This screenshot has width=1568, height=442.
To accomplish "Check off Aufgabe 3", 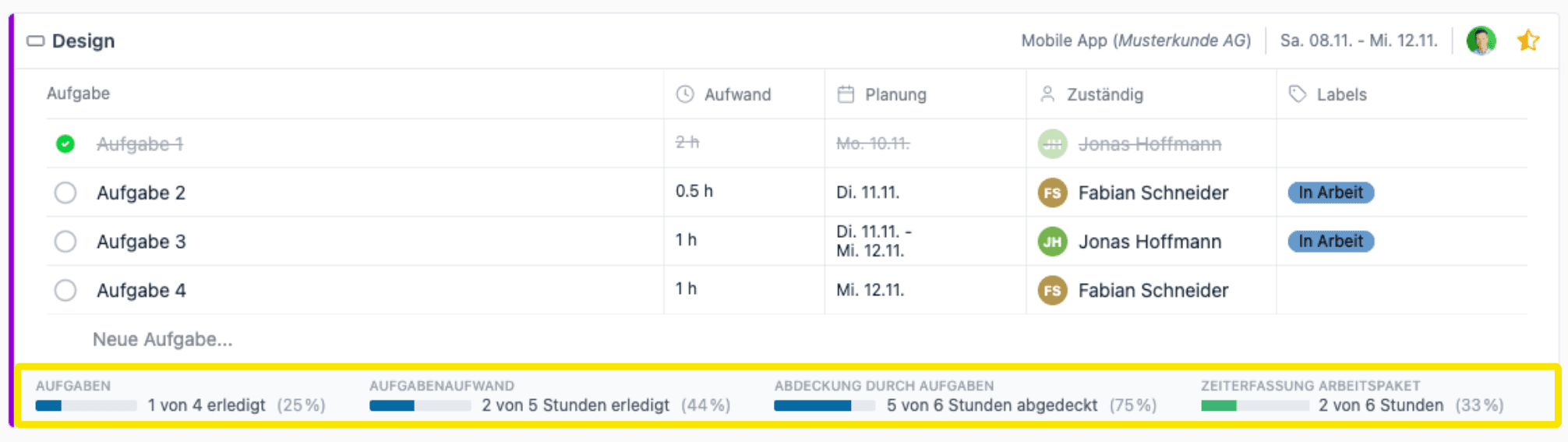I will click(65, 242).
